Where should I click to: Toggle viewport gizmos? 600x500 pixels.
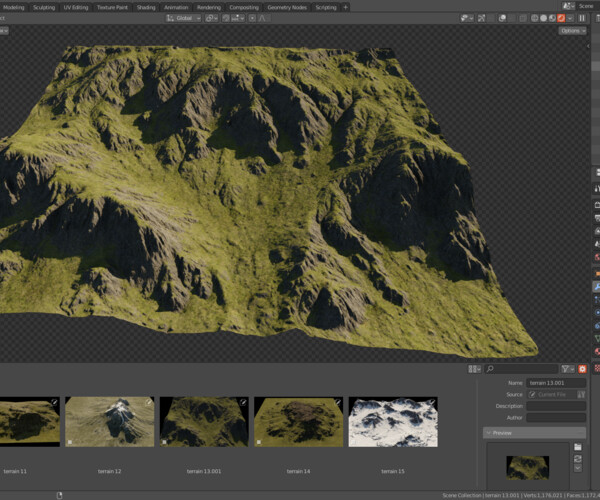coord(481,18)
